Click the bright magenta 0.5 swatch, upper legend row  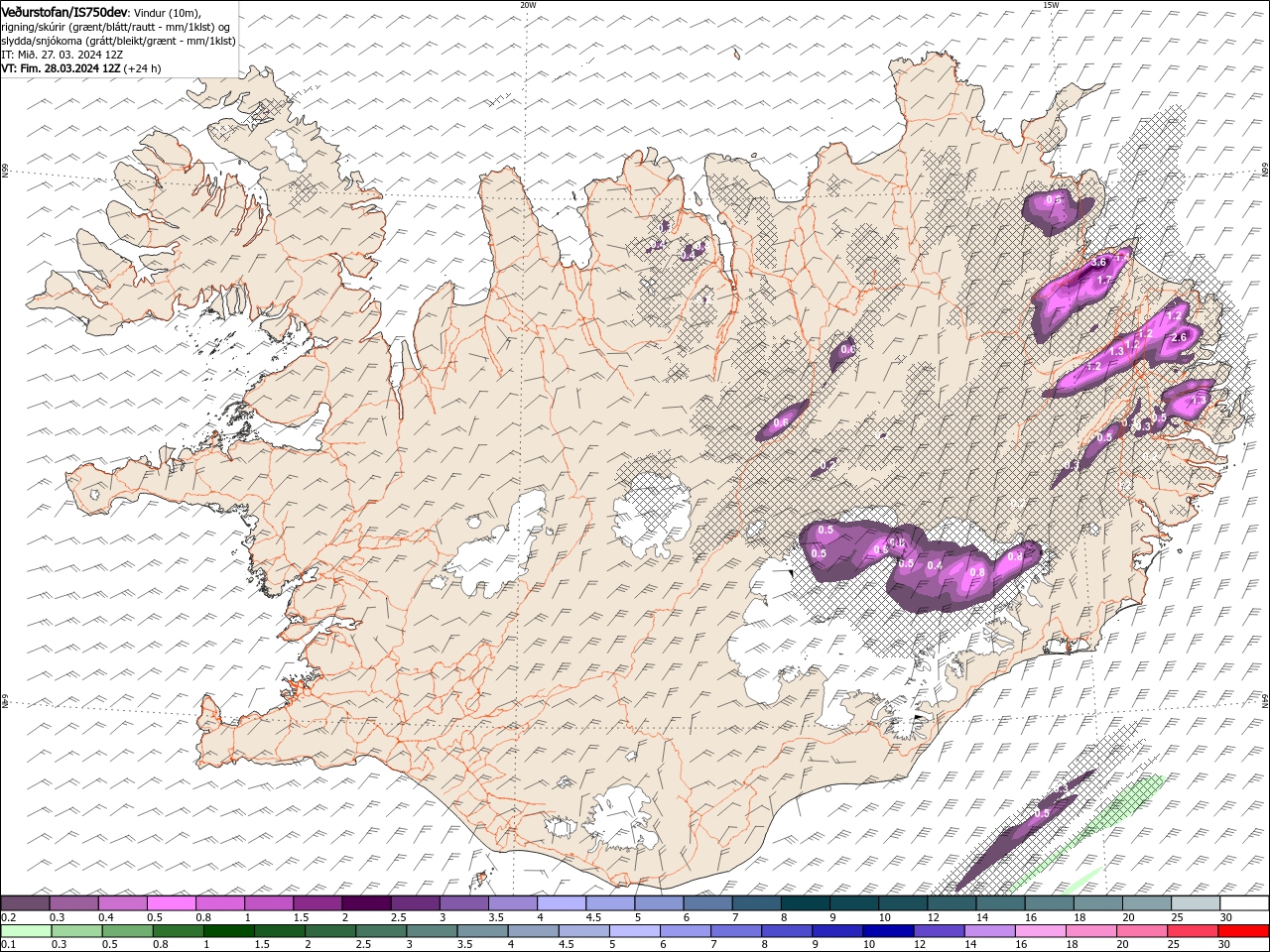(171, 902)
